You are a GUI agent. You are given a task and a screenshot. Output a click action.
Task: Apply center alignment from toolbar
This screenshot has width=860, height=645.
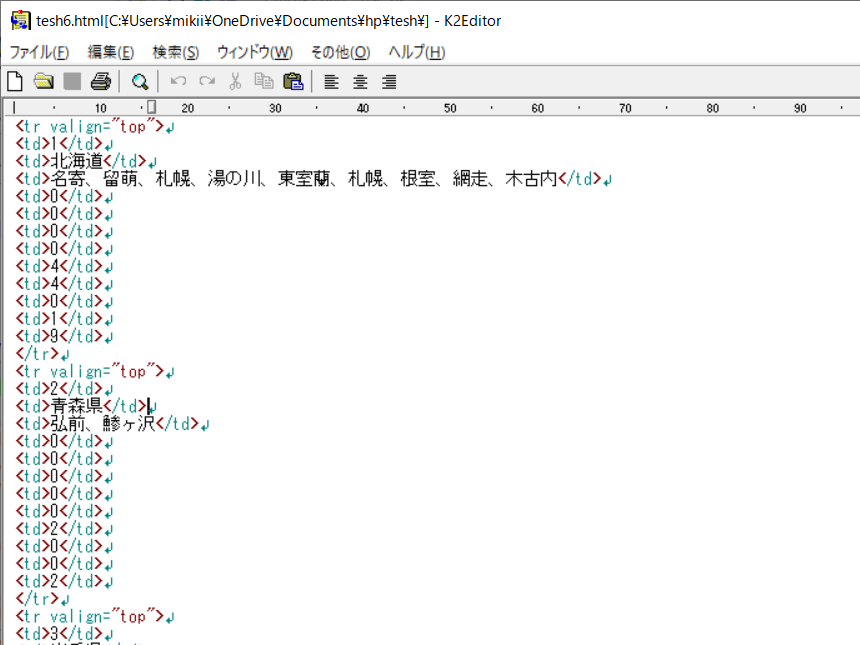pos(360,81)
